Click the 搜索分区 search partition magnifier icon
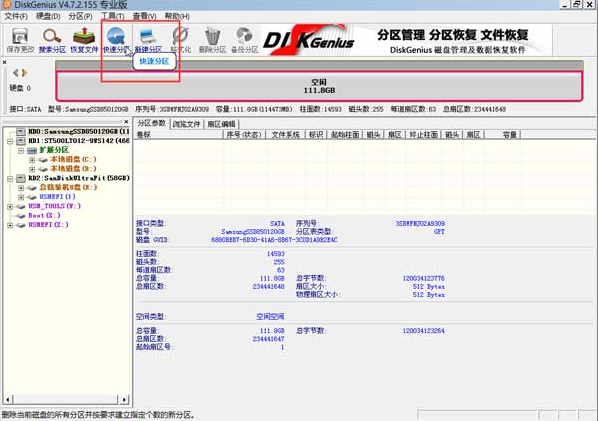Image resolution: width=598 pixels, height=421 pixels. click(x=52, y=40)
